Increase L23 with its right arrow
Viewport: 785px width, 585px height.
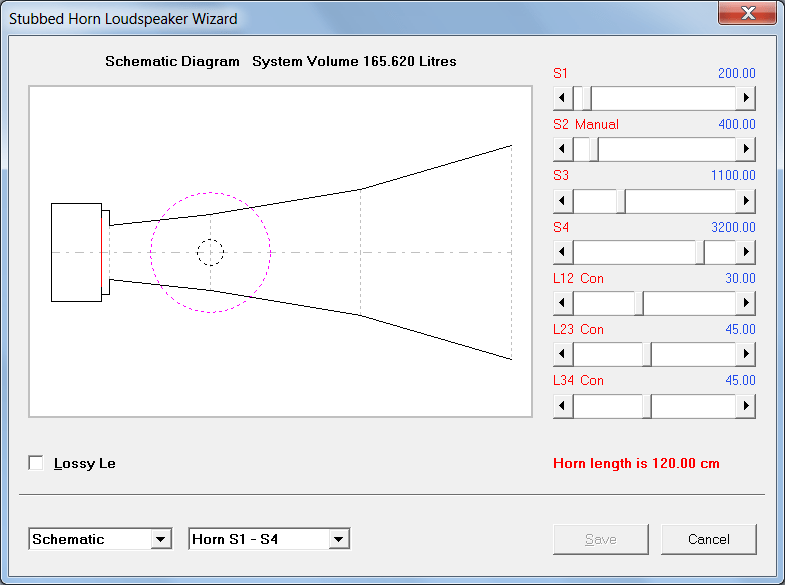745,354
